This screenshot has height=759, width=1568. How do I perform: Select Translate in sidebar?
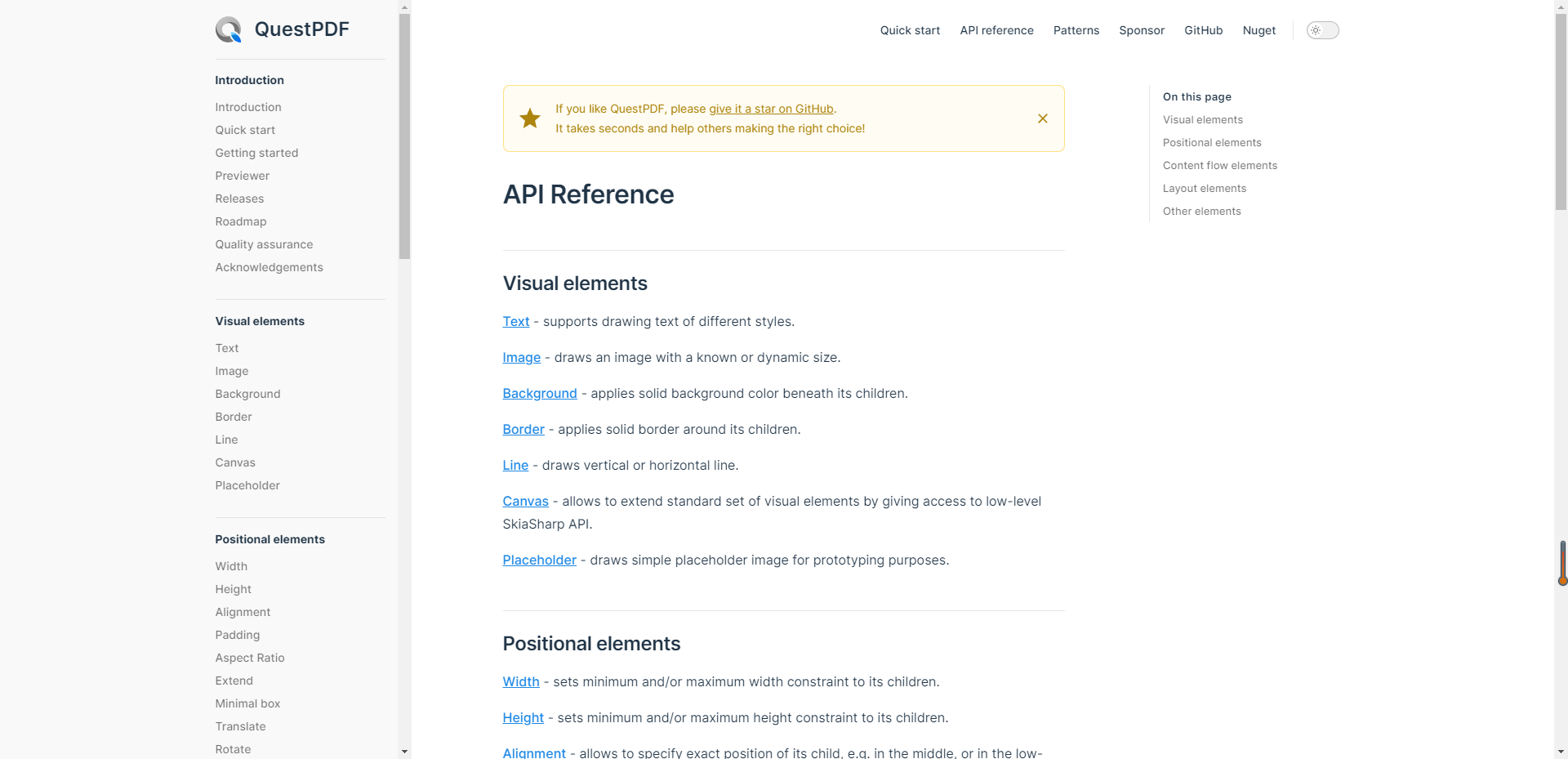(x=241, y=726)
